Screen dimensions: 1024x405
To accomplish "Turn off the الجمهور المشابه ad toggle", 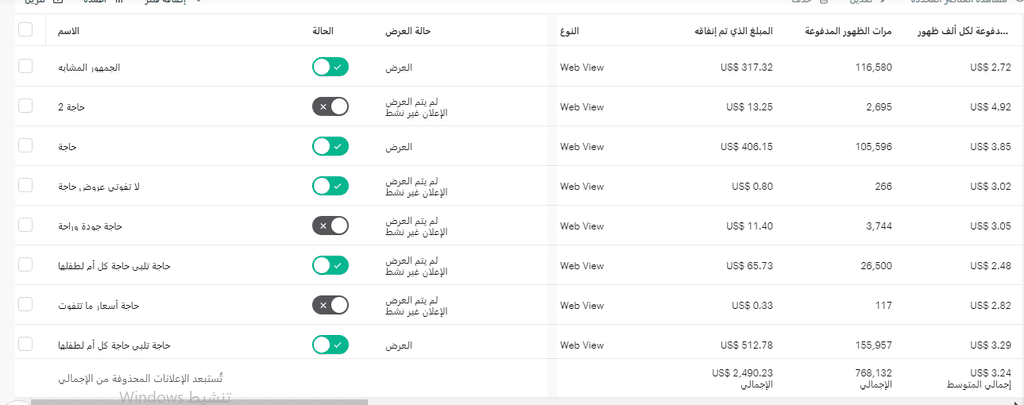I will click(x=330, y=67).
